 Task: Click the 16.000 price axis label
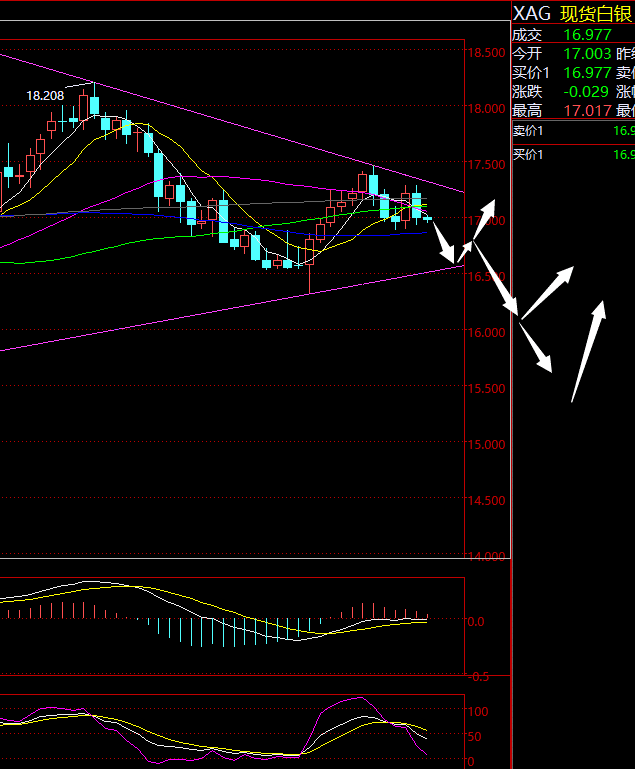coord(486,333)
